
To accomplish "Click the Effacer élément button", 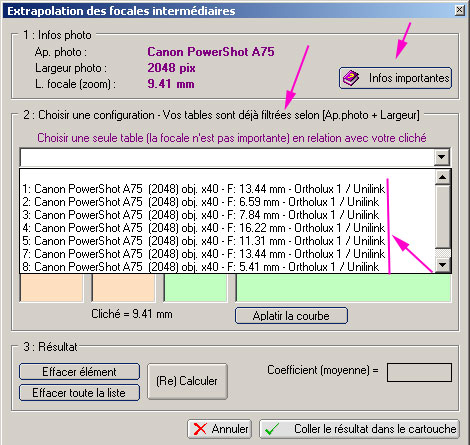I will point(79,372).
